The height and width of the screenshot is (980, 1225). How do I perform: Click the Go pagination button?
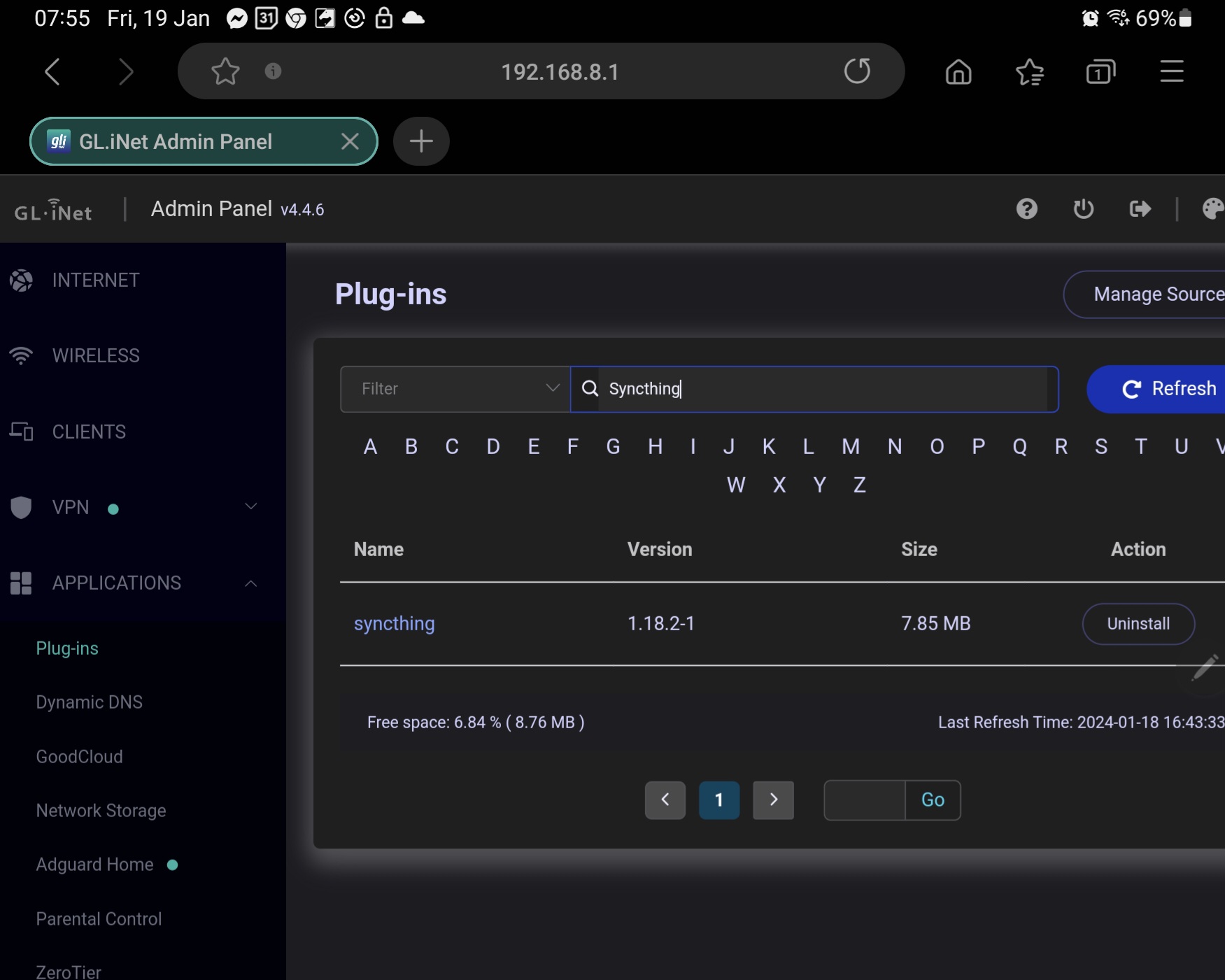(x=933, y=800)
